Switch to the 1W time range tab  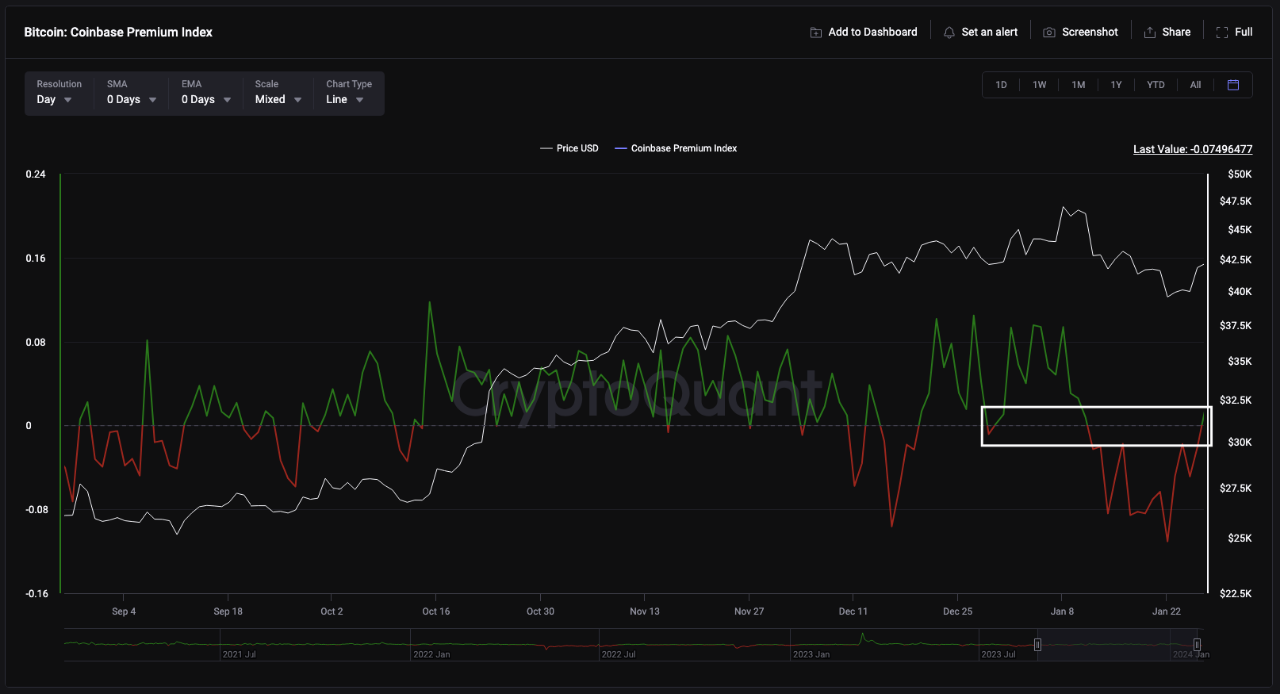[1039, 85]
